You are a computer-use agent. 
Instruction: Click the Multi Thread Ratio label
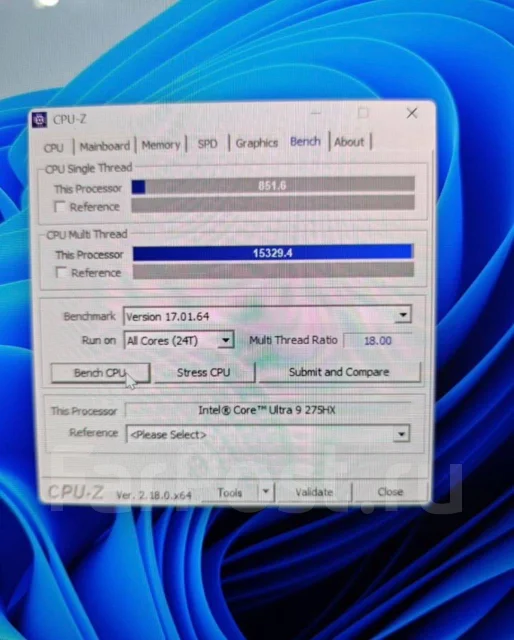tap(293, 340)
